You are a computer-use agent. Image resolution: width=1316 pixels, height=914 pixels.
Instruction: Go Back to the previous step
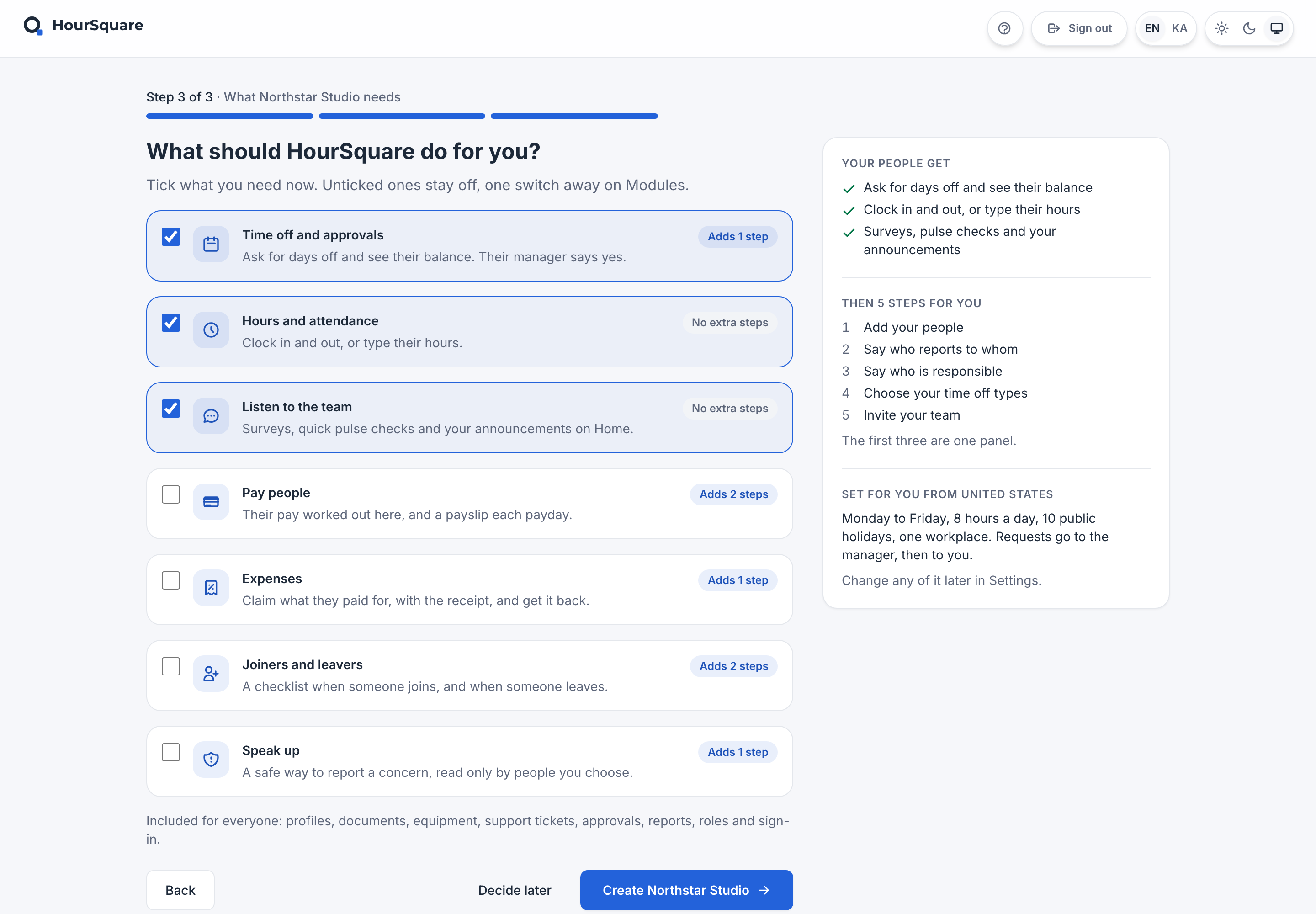click(180, 890)
